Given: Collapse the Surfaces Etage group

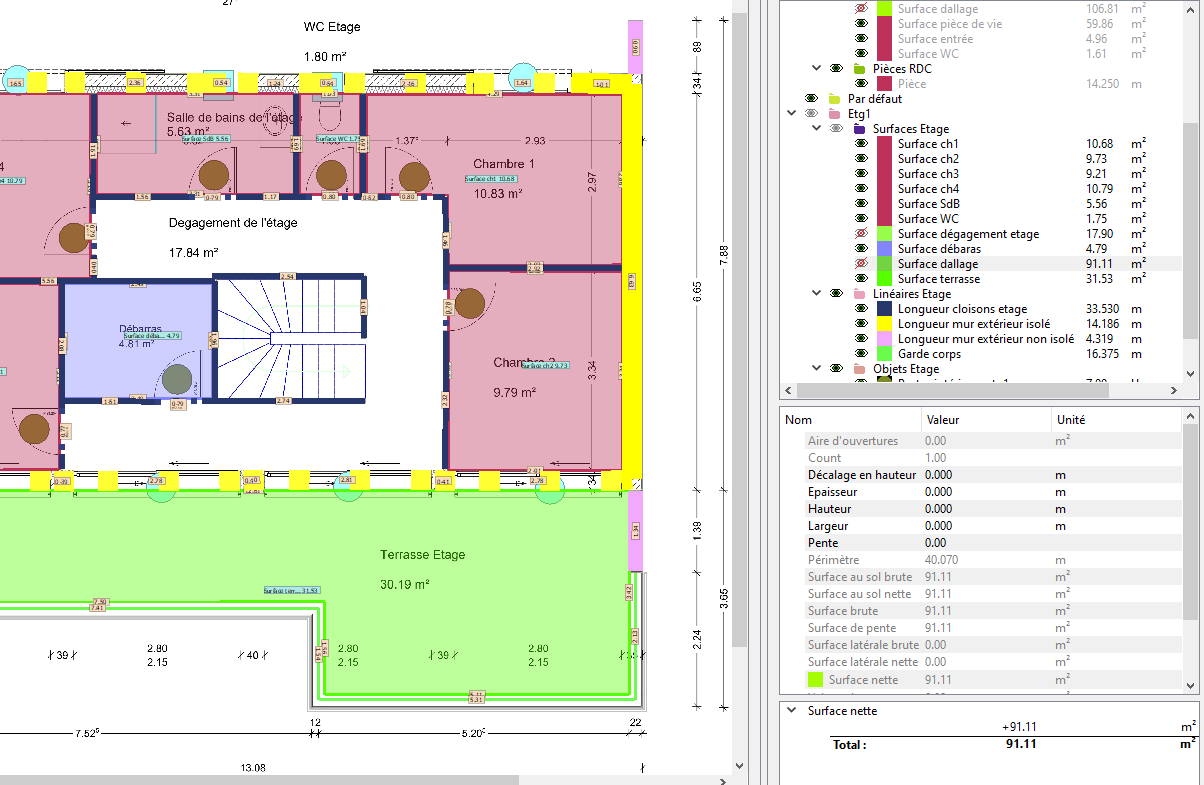Looking at the screenshot, I should point(816,129).
